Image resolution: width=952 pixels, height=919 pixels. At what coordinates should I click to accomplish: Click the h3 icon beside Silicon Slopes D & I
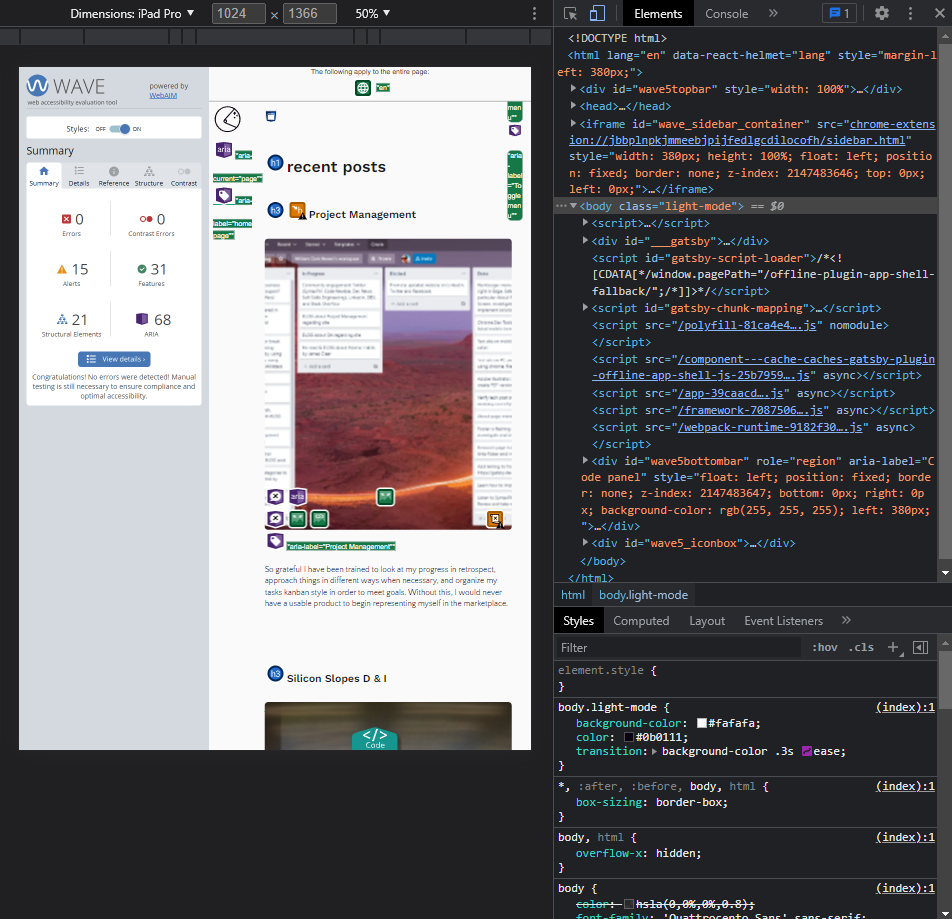276,674
